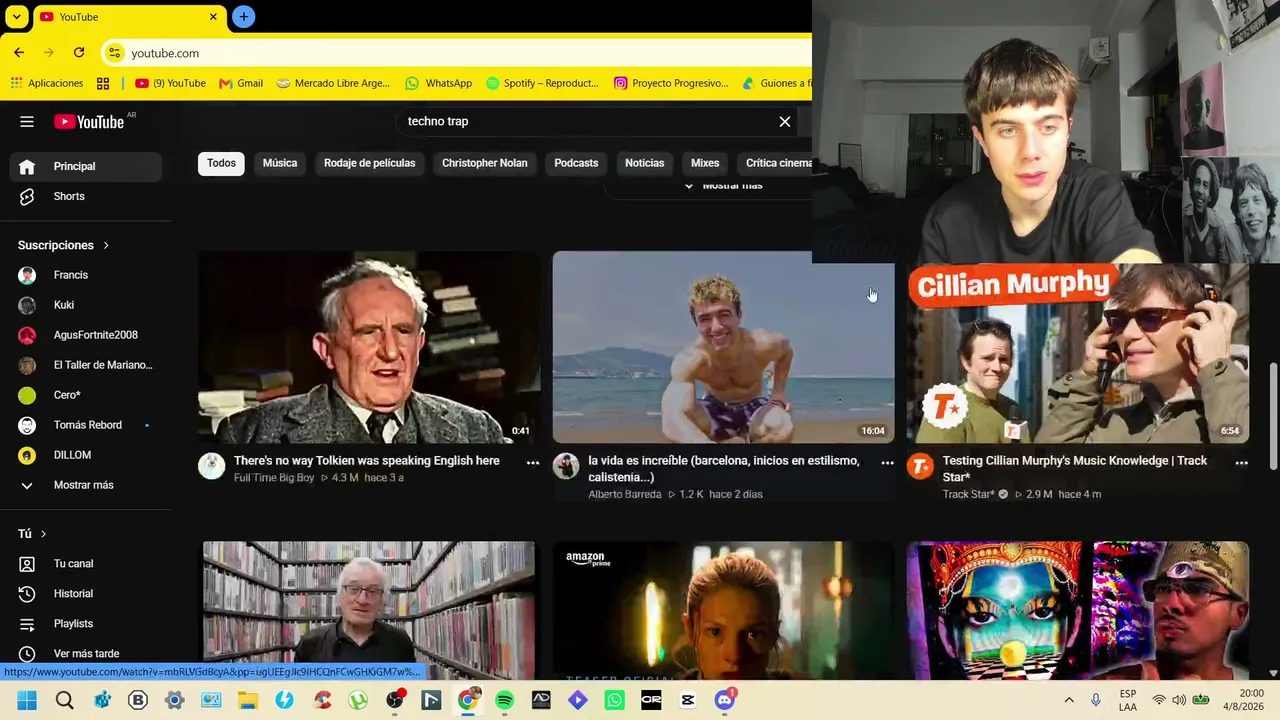This screenshot has height=720, width=1280.
Task: Open the Aplicaciones bookmark
Action: click(x=47, y=83)
